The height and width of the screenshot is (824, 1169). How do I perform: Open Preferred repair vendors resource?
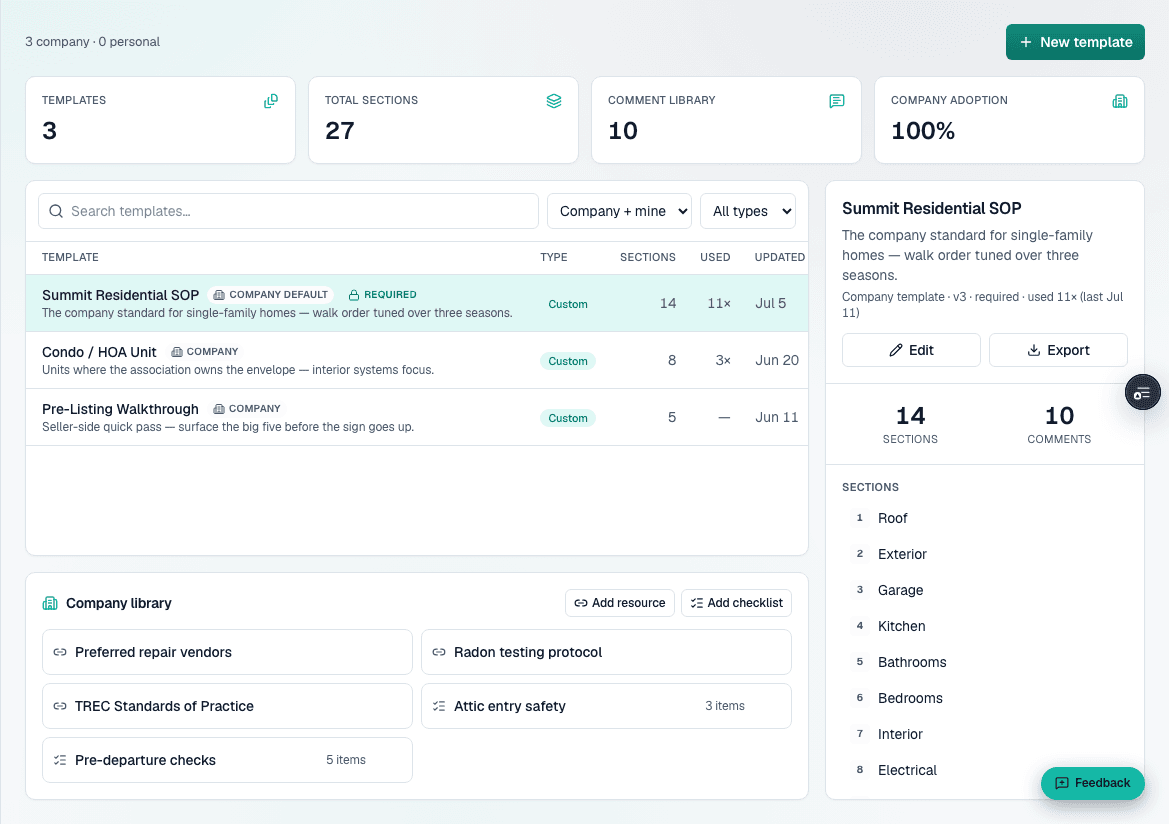227,652
